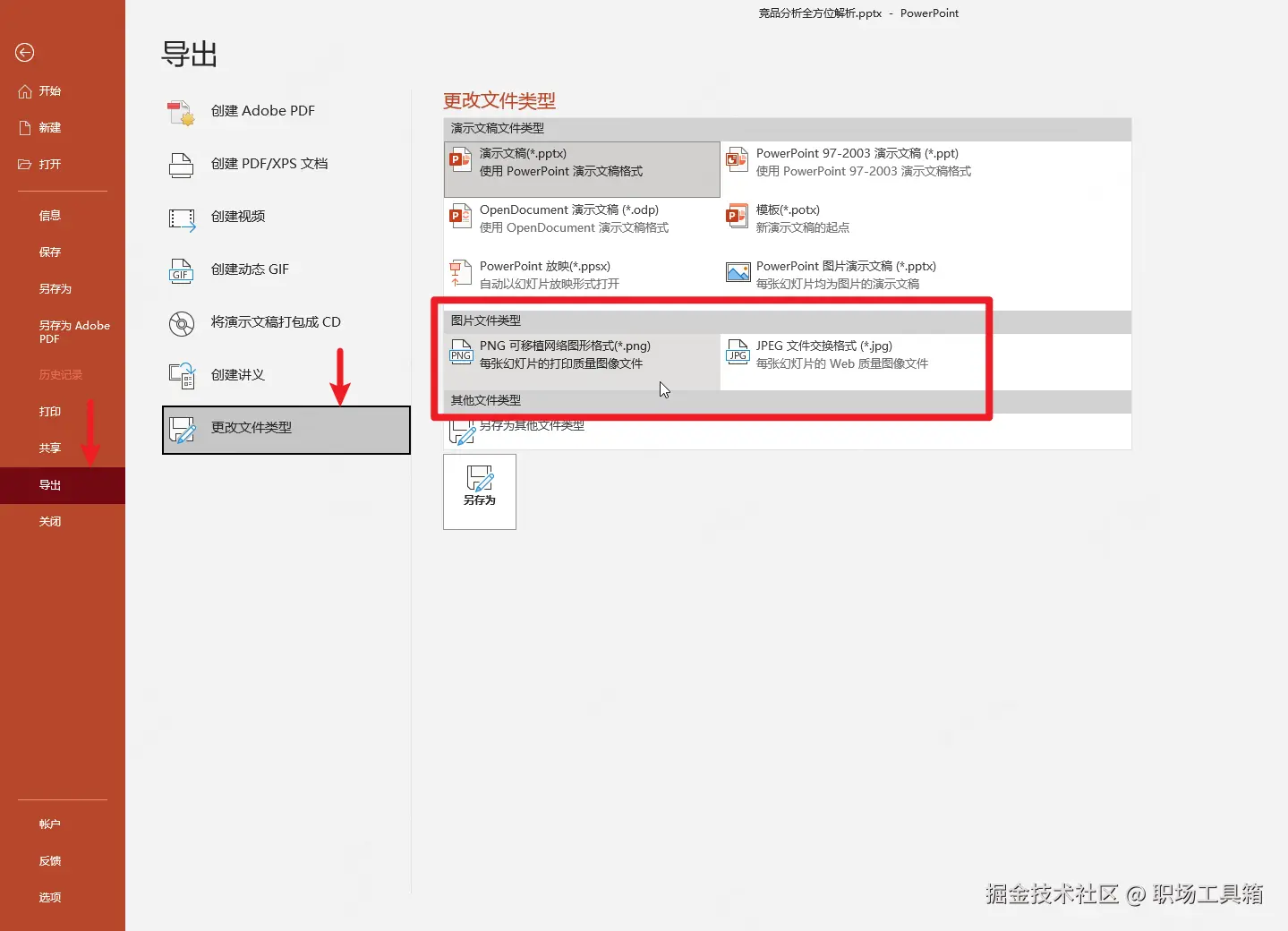
Task: Click the home icon beside 开始
Action: [x=25, y=91]
